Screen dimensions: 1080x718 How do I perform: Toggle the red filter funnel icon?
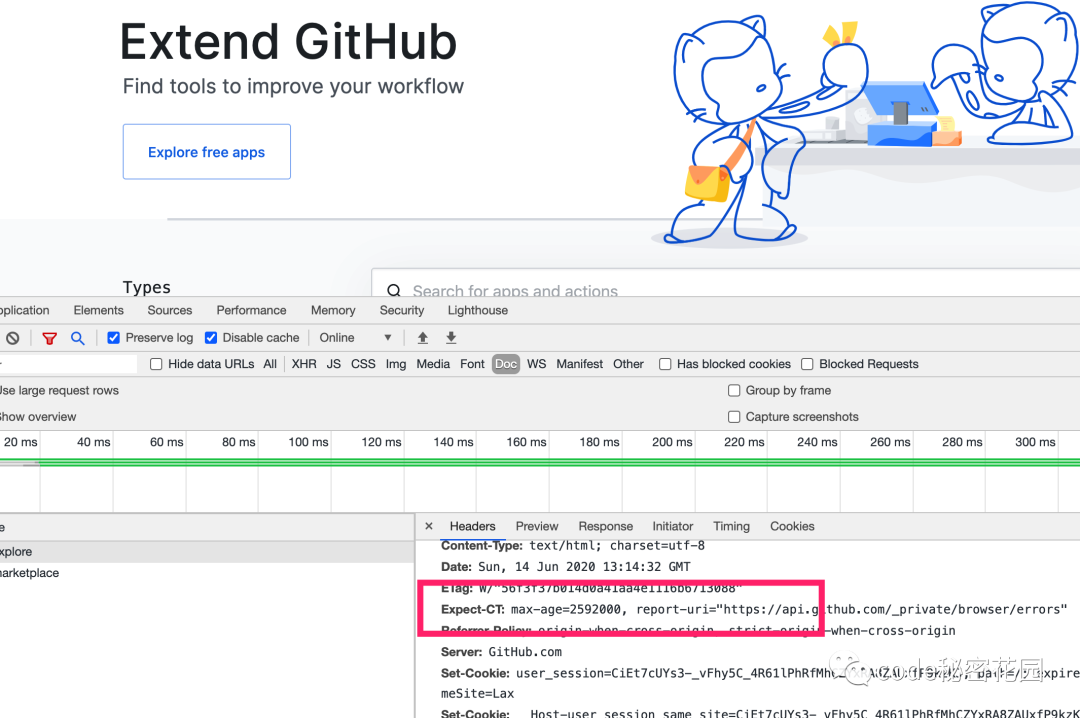(x=50, y=338)
